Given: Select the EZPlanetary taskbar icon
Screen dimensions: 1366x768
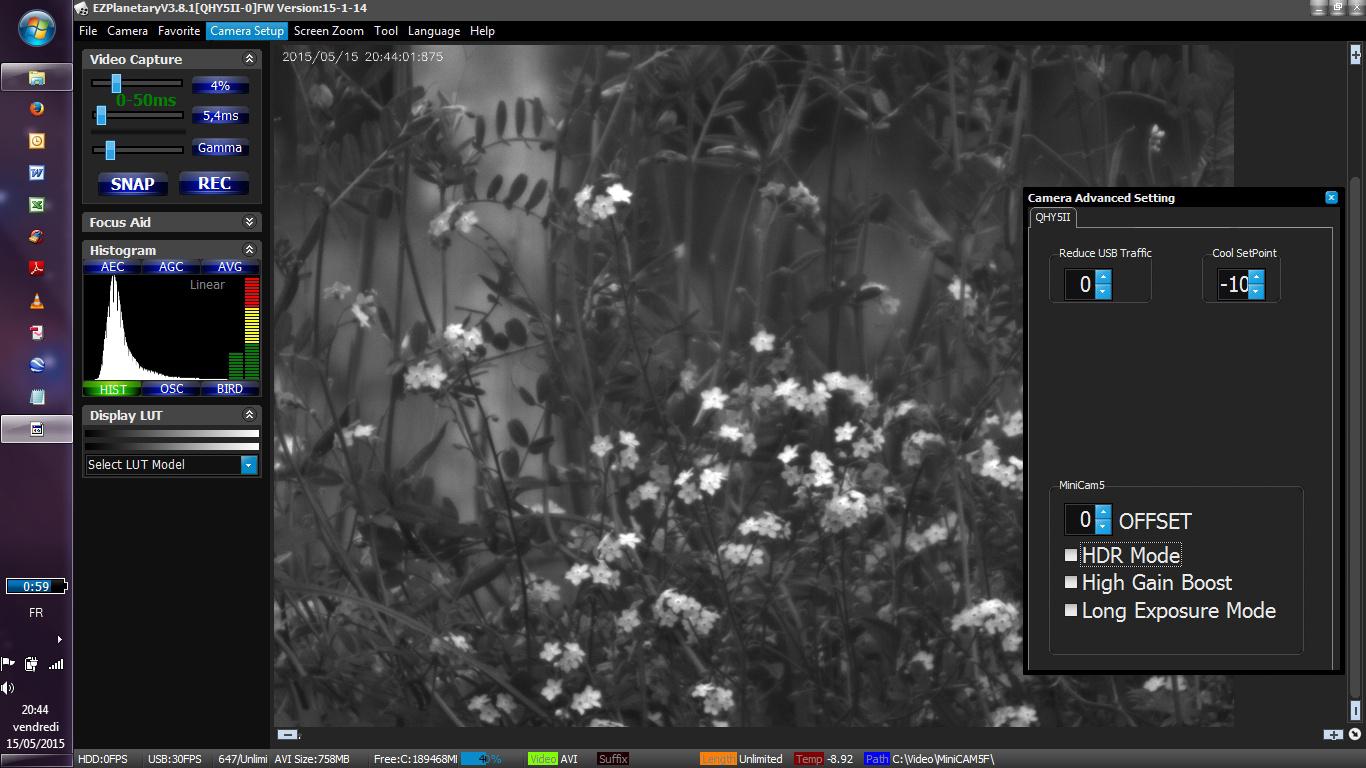Looking at the screenshot, I should [x=36, y=429].
